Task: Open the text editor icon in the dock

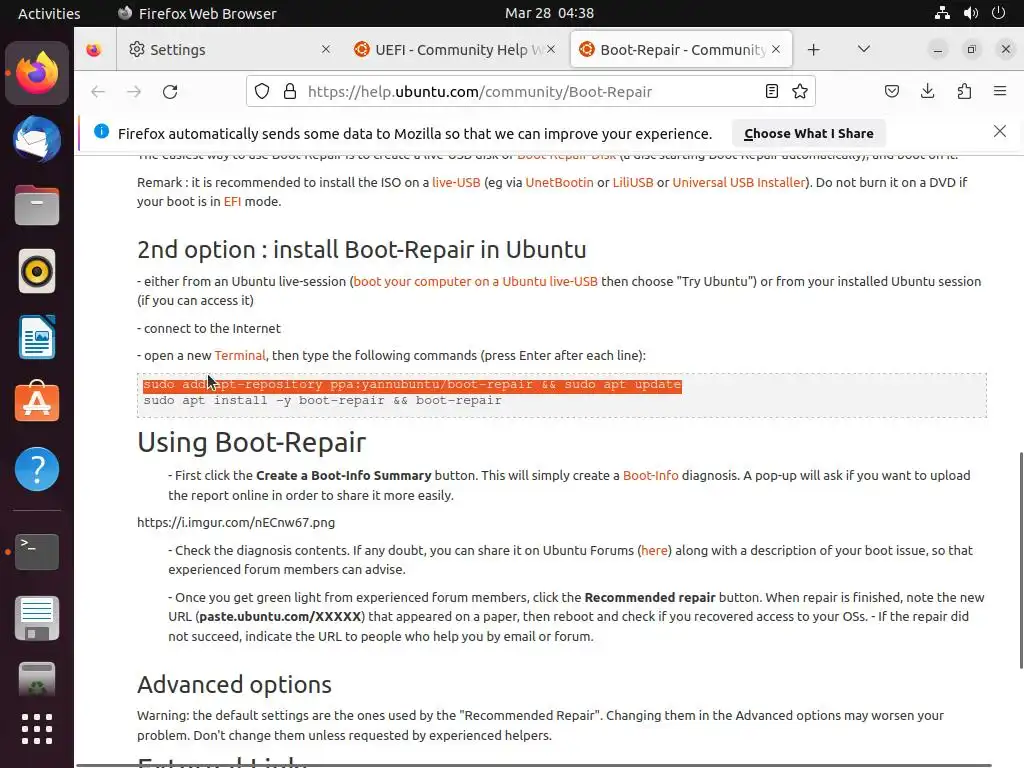Action: click(37, 618)
